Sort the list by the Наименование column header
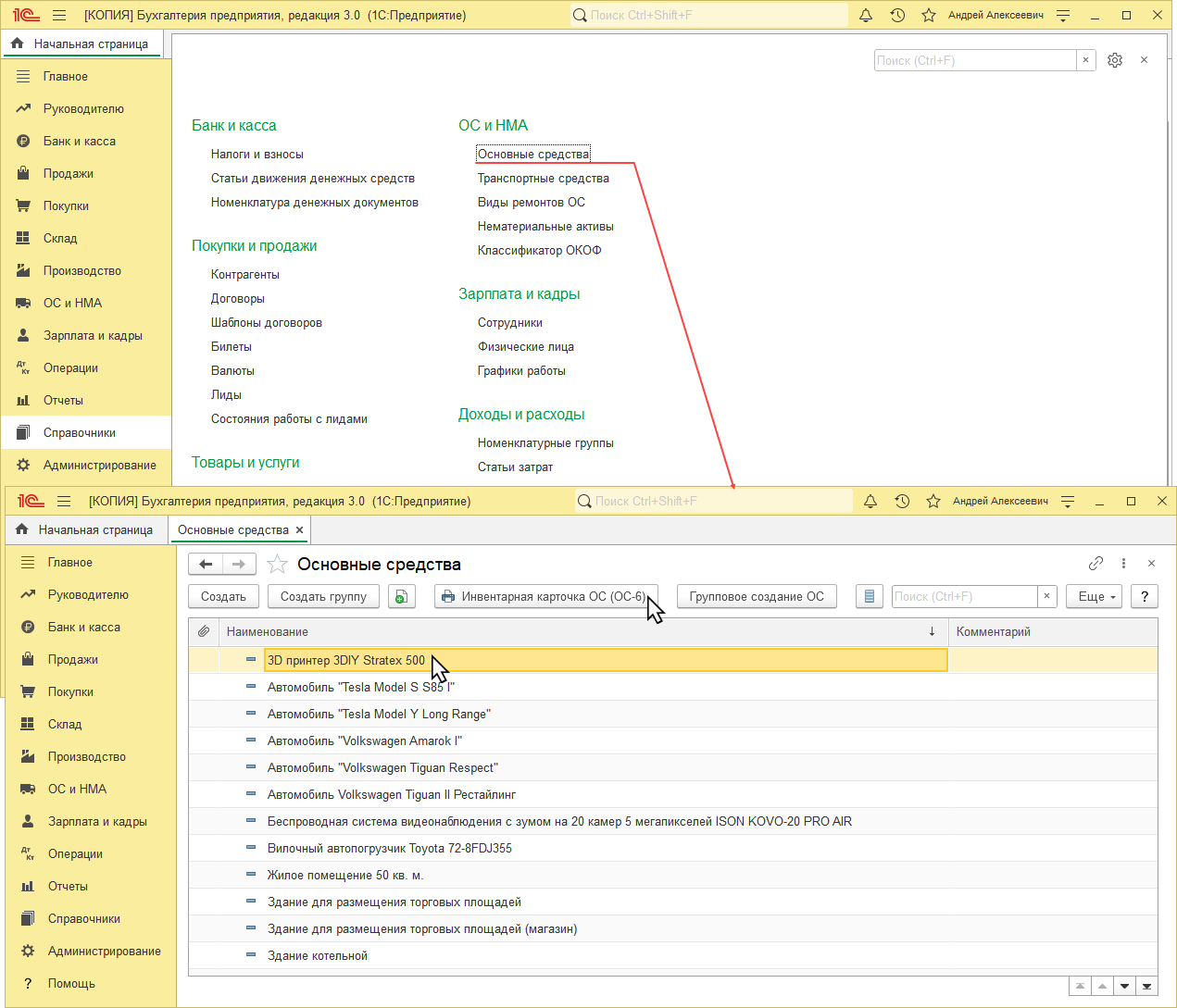 268,632
